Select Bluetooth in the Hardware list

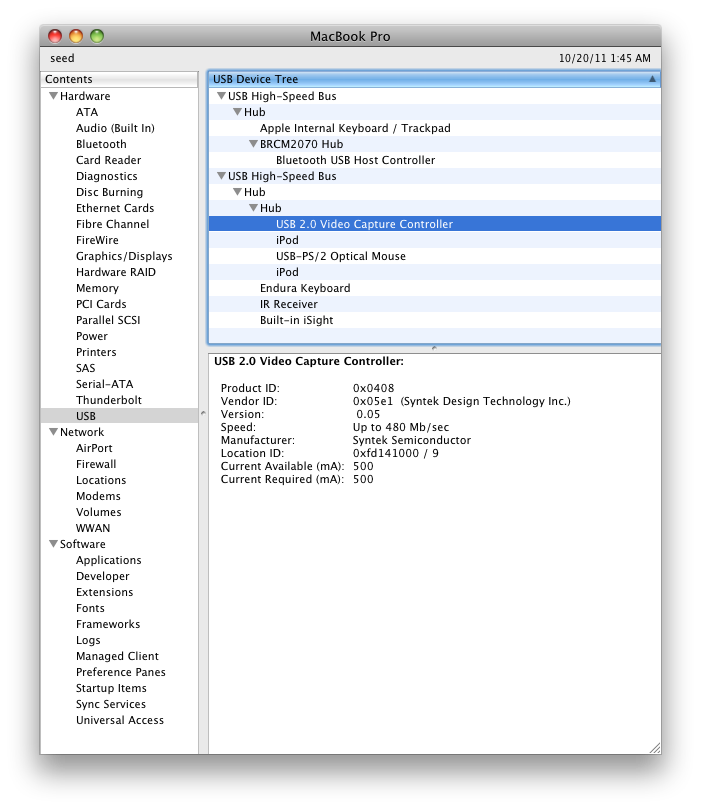point(101,144)
